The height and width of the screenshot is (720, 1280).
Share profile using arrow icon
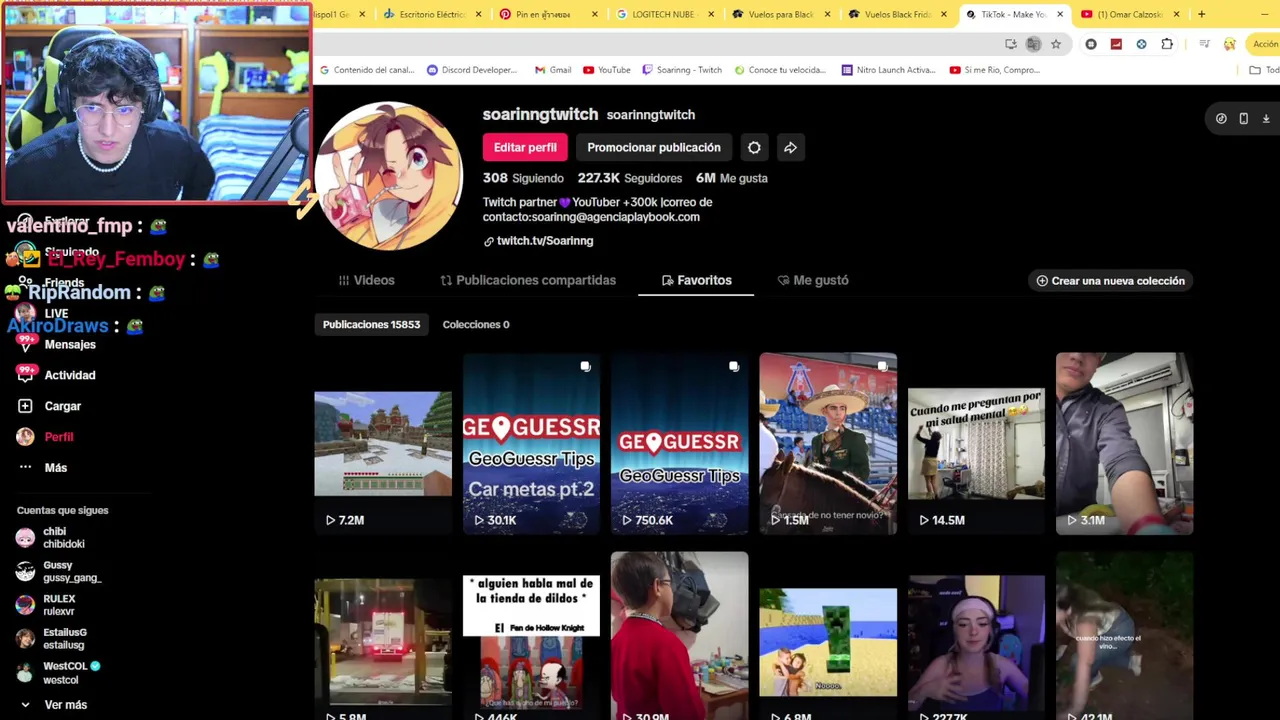pos(790,147)
